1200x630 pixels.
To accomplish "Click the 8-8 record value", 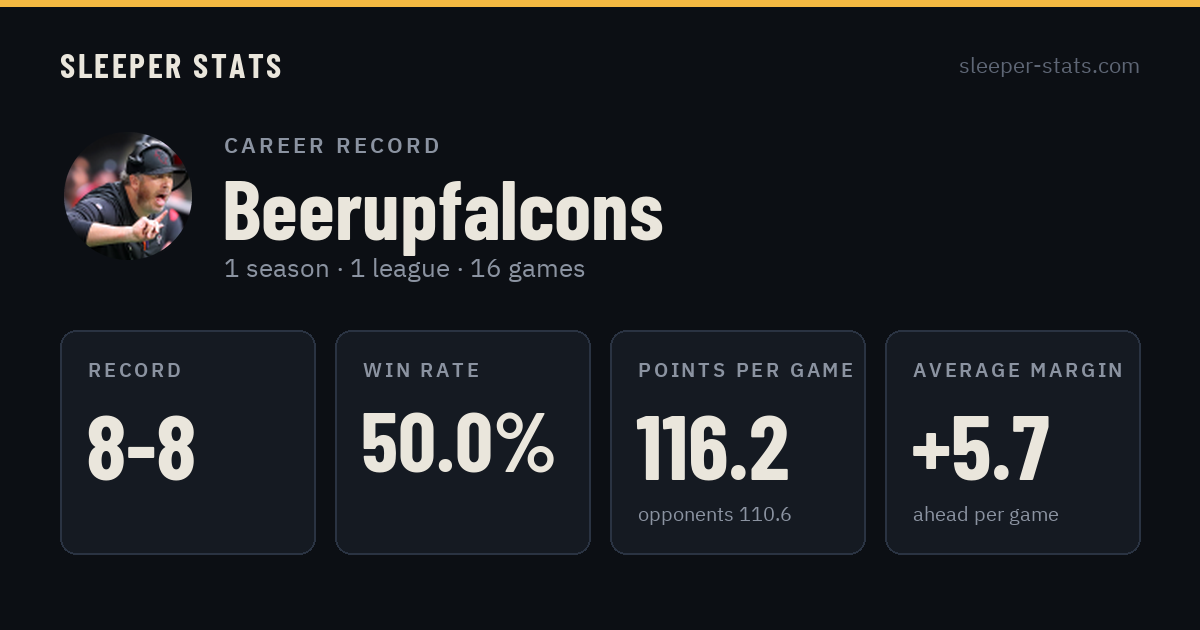I will [141, 448].
